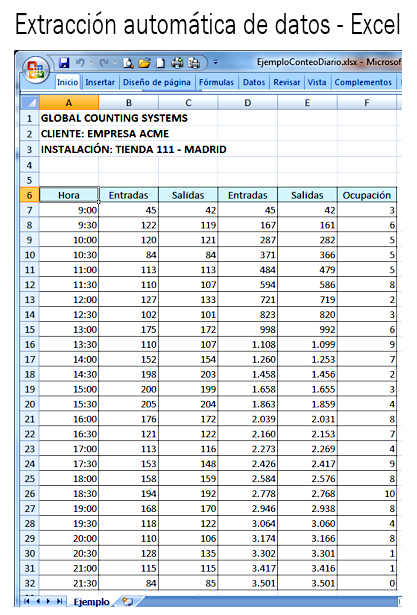The width and height of the screenshot is (417, 615).
Task: Click previous sheet navigation arrow
Action: point(38,601)
